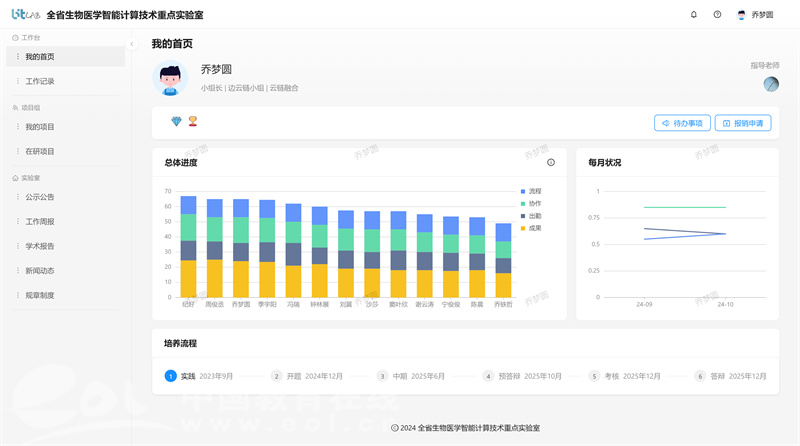
Task: Toggle the 成果 legend series
Action: [x=531, y=228]
